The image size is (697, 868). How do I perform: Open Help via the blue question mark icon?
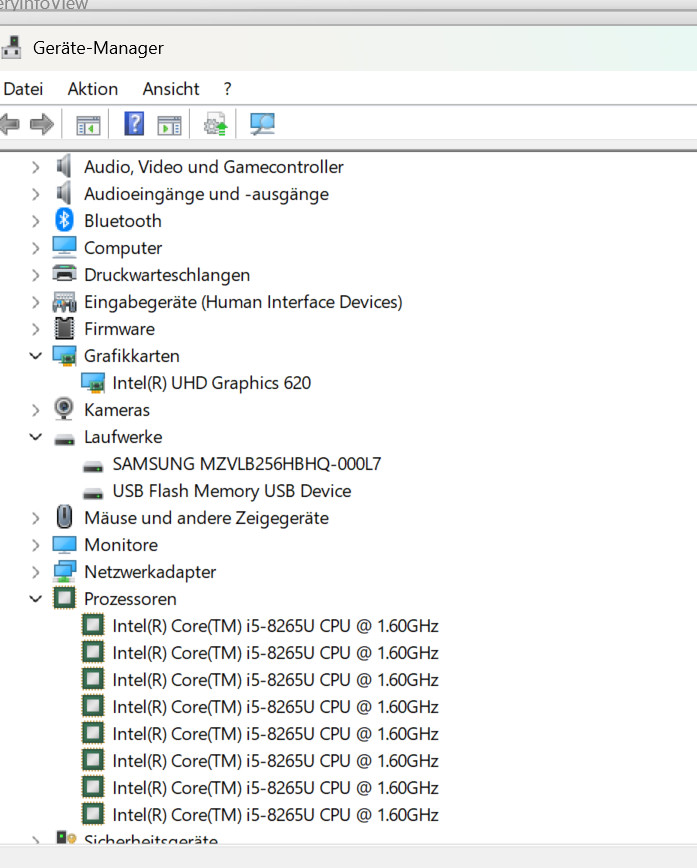(134, 124)
